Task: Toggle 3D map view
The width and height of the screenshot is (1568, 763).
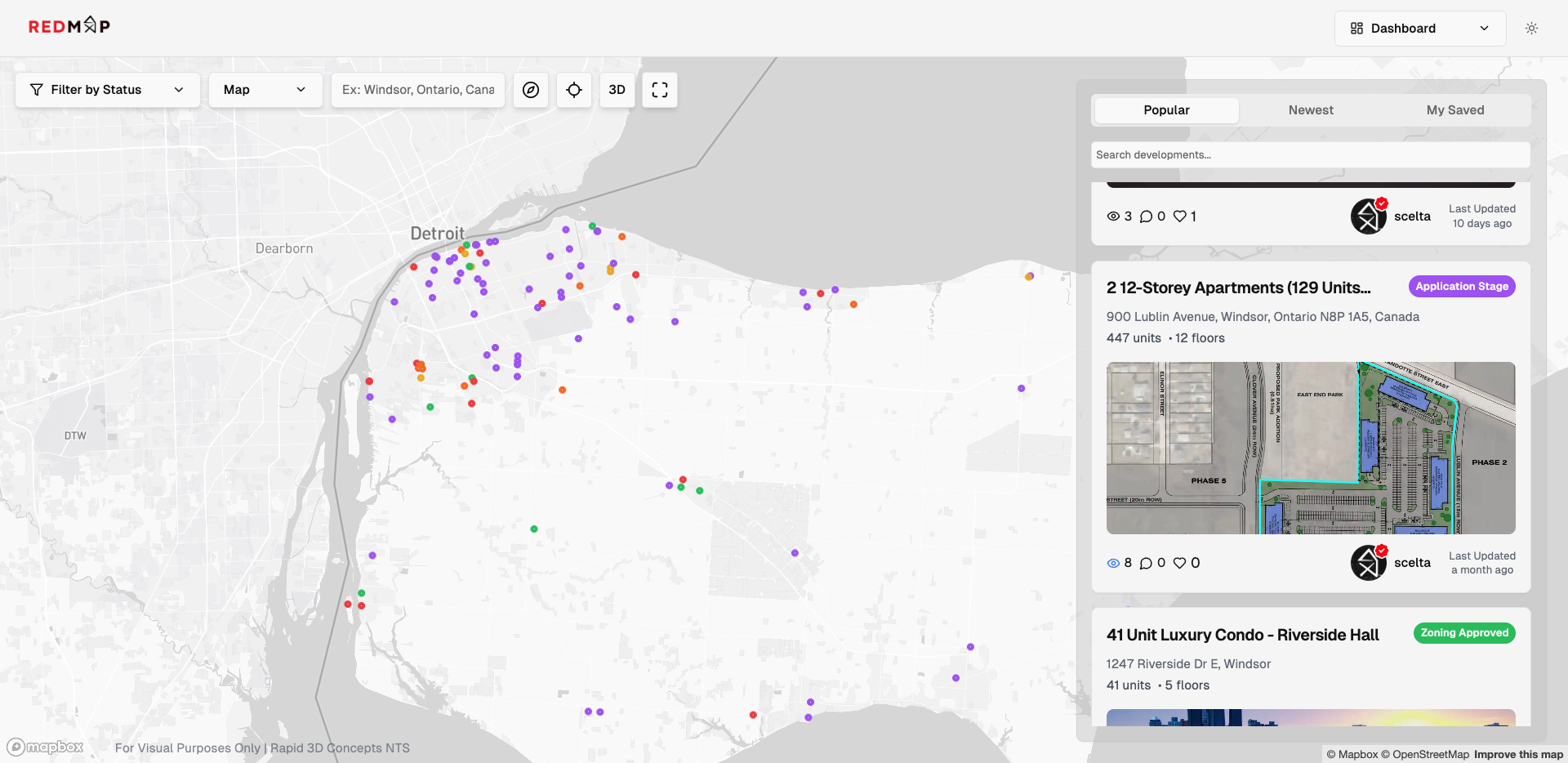Action: [617, 90]
